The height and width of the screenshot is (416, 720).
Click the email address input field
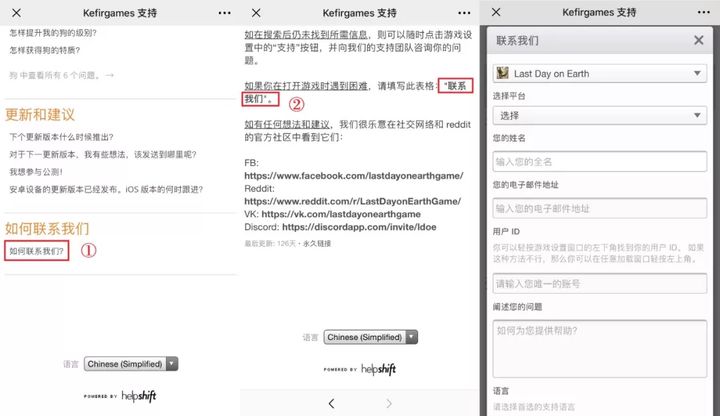600,208
